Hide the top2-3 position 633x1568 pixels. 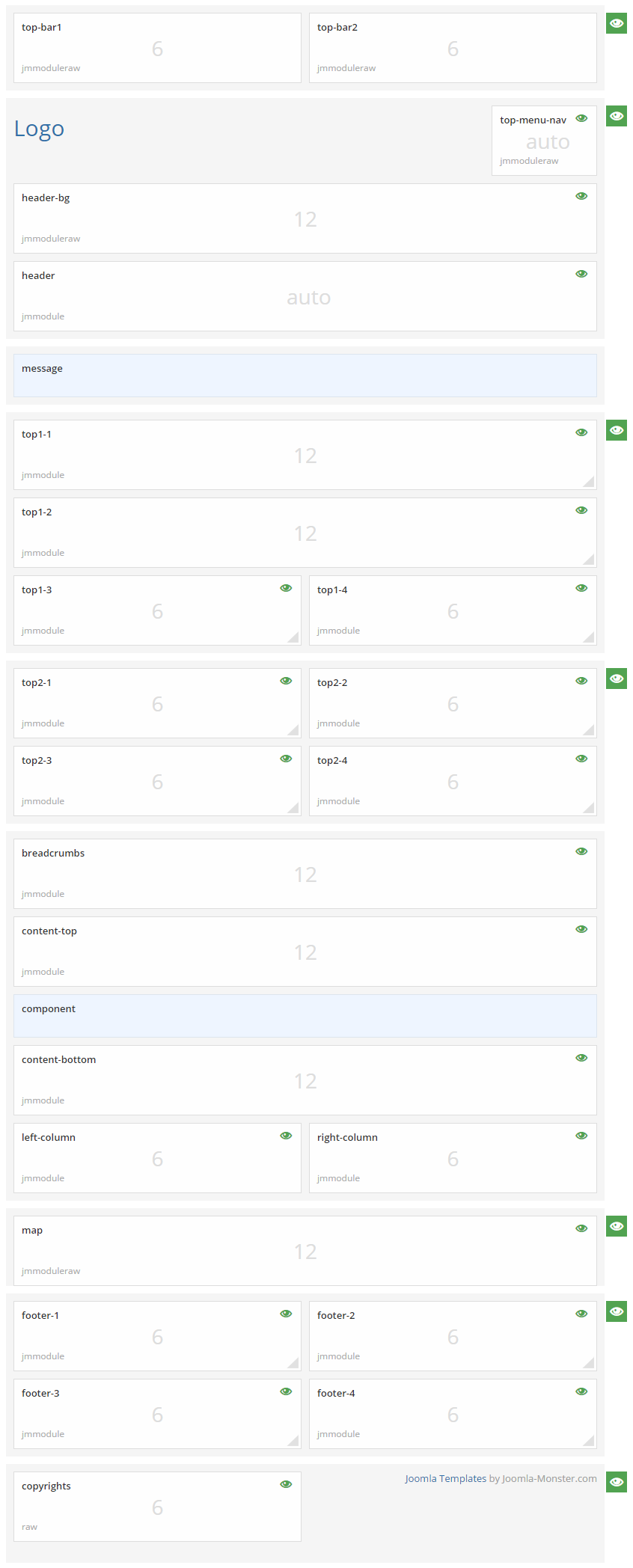[286, 759]
